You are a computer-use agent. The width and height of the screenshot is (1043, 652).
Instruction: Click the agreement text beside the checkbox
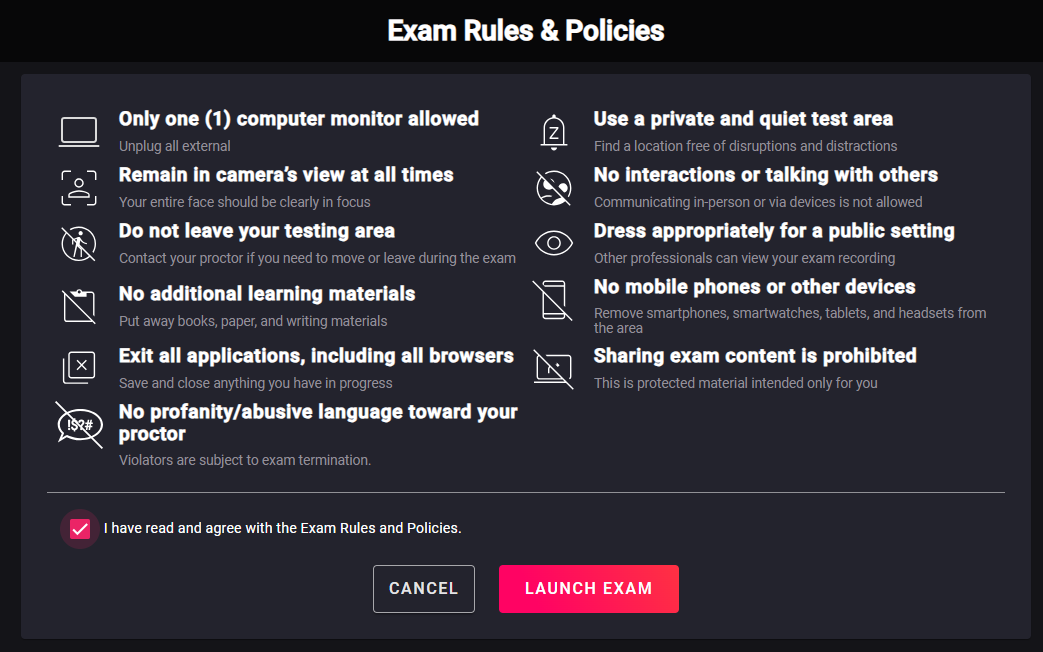click(x=282, y=528)
